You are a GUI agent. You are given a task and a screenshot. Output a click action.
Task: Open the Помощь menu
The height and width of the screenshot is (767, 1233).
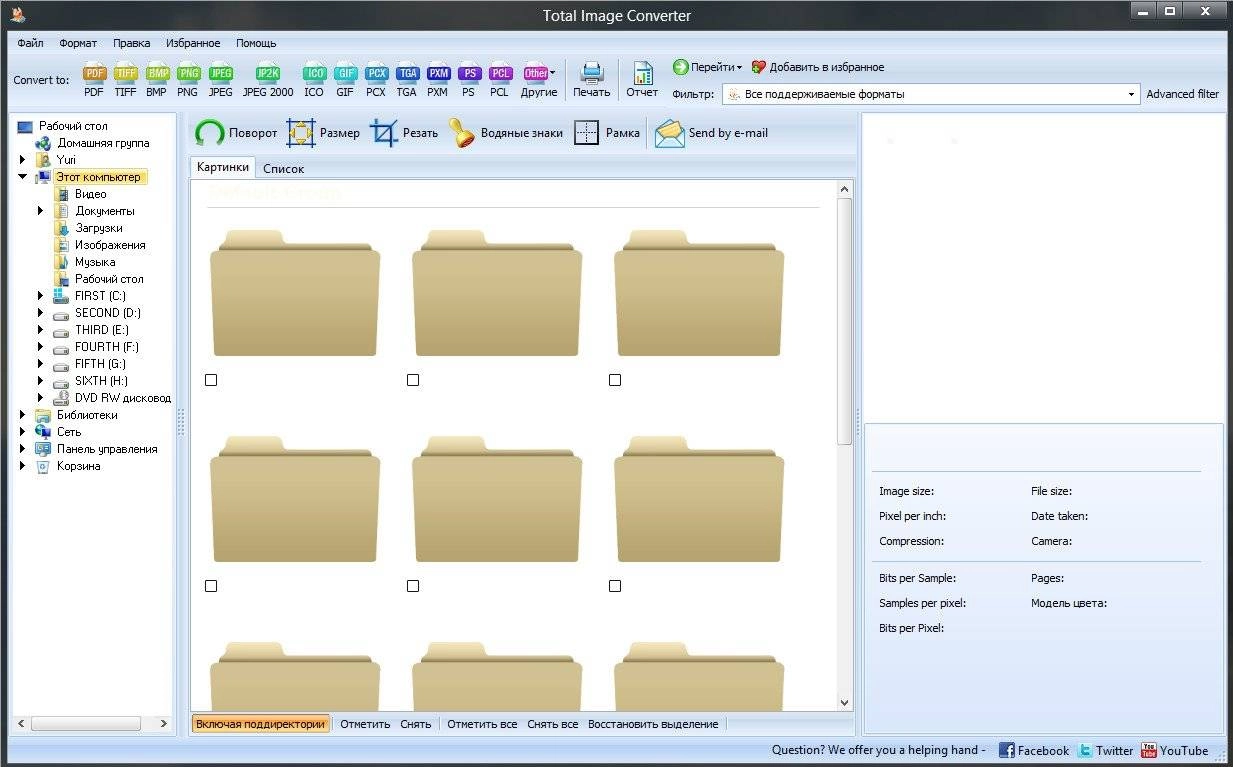pyautogui.click(x=256, y=43)
